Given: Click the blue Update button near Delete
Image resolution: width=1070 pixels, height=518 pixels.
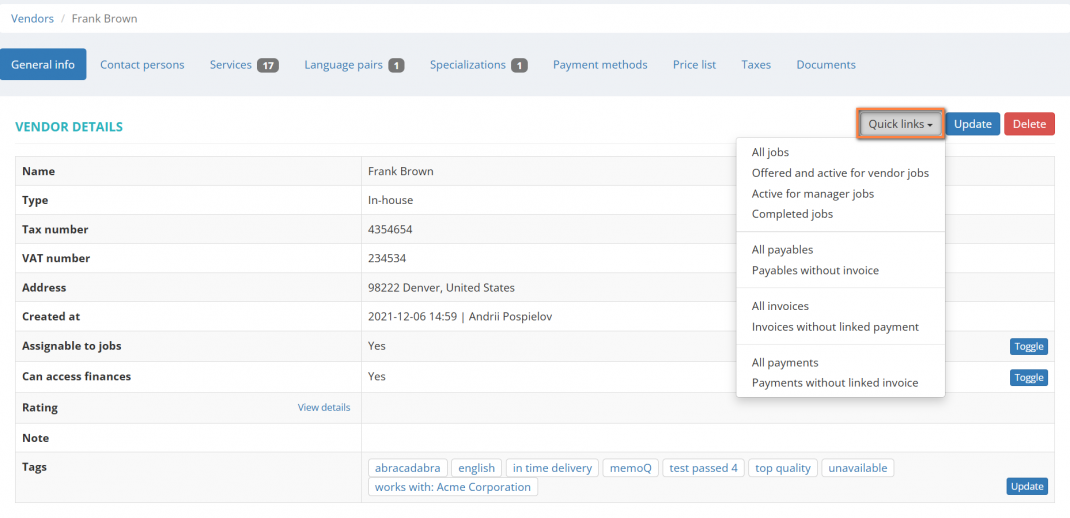Looking at the screenshot, I should 973,124.
